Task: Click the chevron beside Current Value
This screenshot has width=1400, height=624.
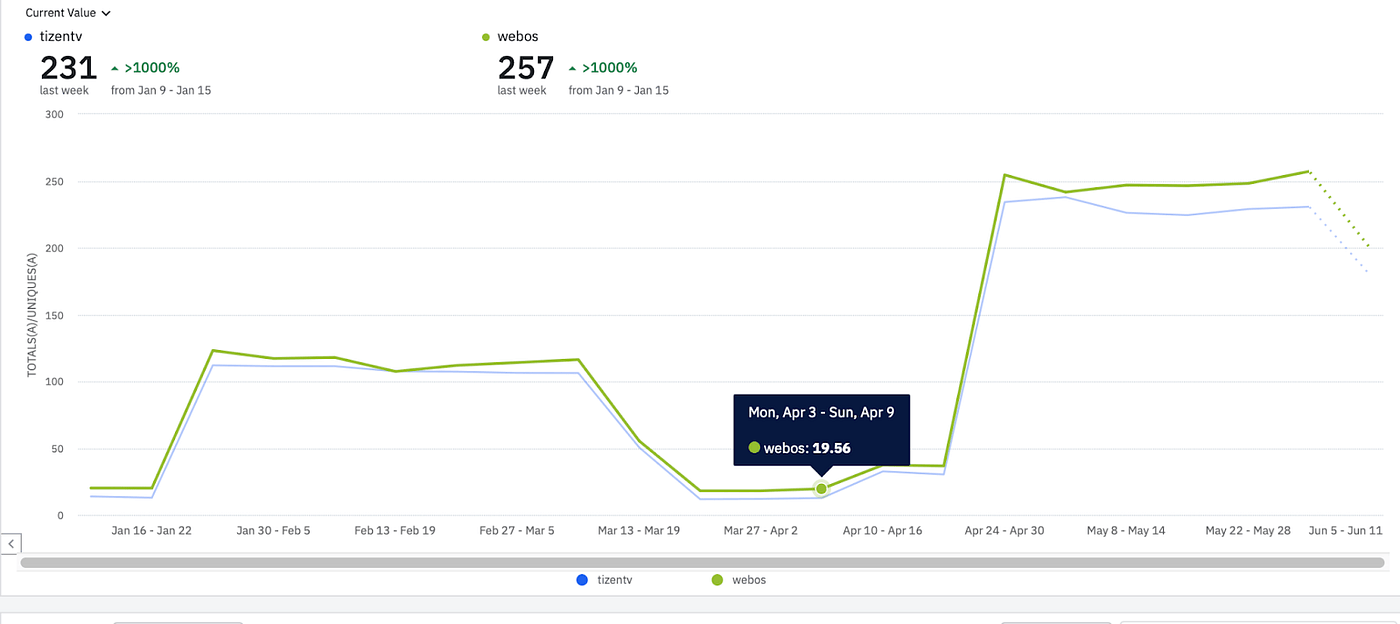Action: click(106, 13)
